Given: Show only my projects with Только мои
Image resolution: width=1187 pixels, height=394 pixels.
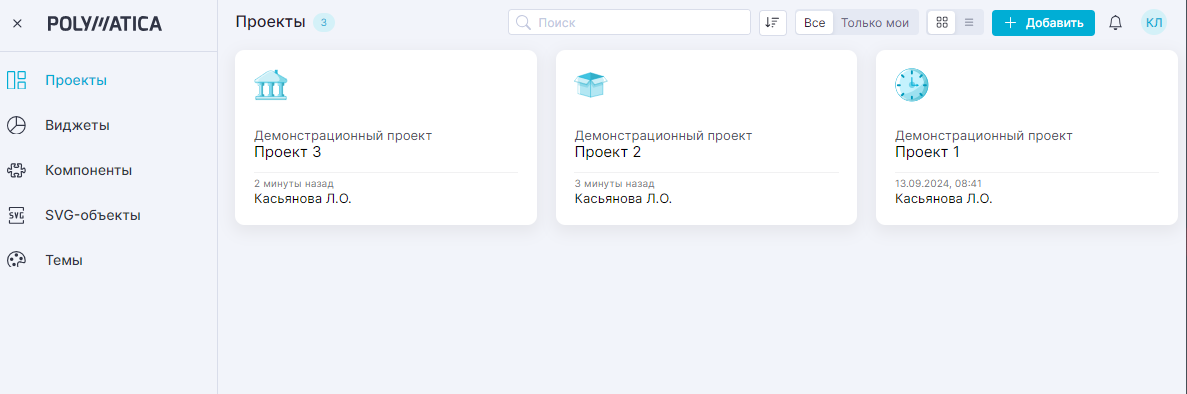Looking at the screenshot, I should click(x=875, y=23).
